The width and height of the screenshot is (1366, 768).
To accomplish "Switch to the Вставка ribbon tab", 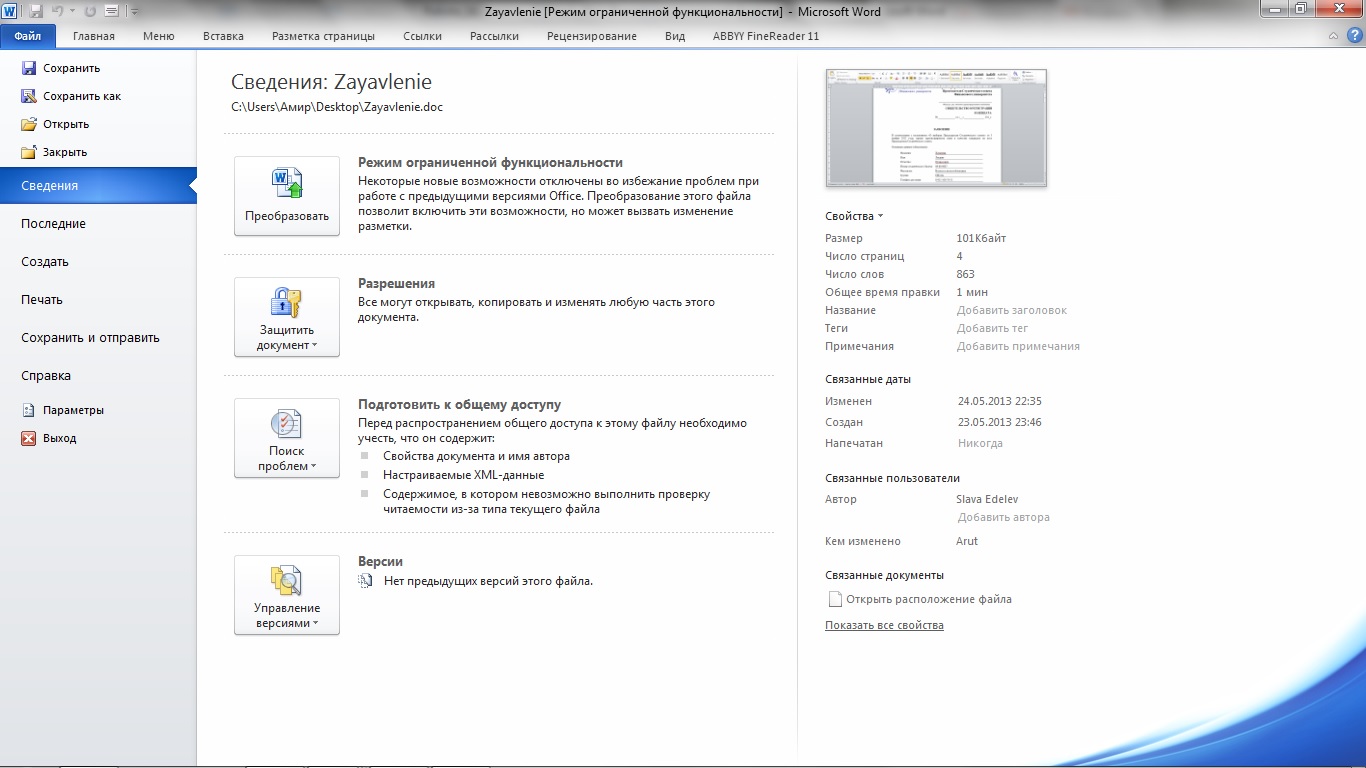I will tap(223, 36).
